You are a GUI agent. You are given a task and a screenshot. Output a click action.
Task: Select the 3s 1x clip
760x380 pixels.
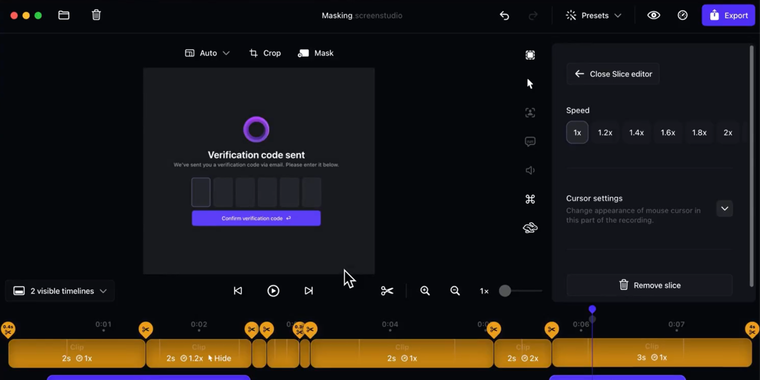(x=652, y=353)
